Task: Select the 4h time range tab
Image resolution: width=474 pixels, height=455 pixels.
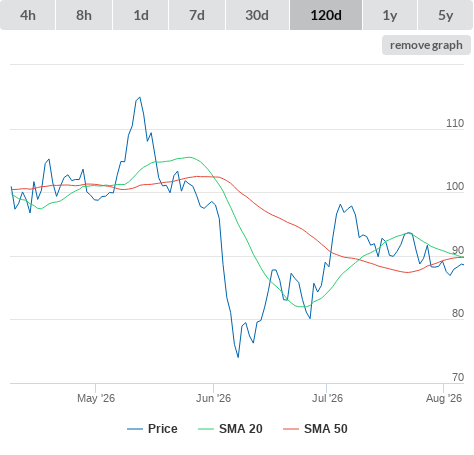Action: click(28, 15)
